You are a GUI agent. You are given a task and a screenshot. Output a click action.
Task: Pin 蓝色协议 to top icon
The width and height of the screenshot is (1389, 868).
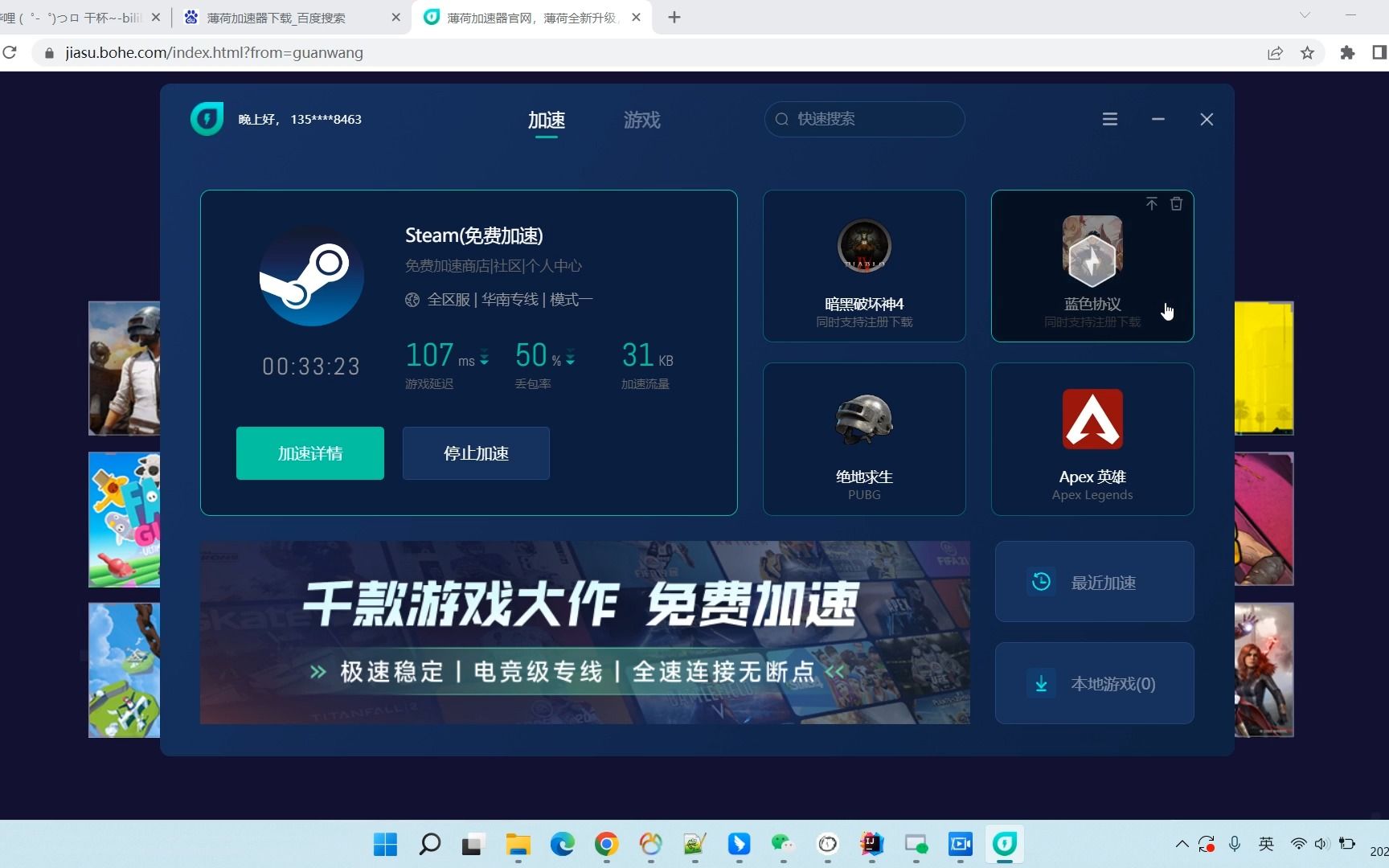1152,203
